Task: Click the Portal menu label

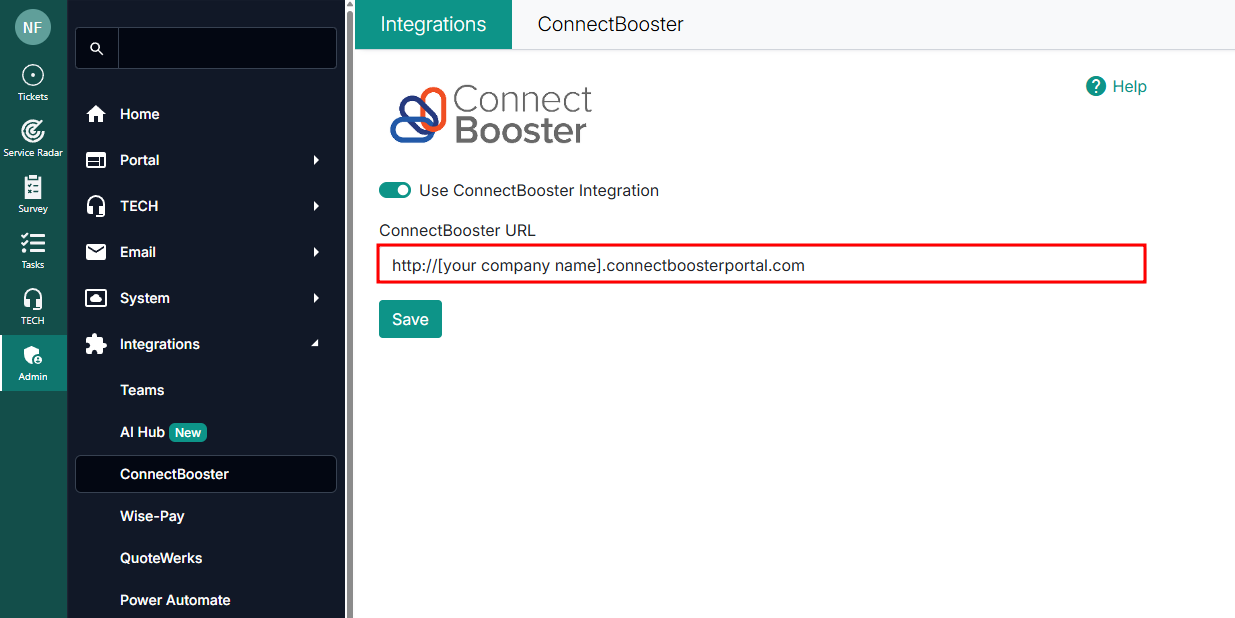Action: click(x=140, y=160)
